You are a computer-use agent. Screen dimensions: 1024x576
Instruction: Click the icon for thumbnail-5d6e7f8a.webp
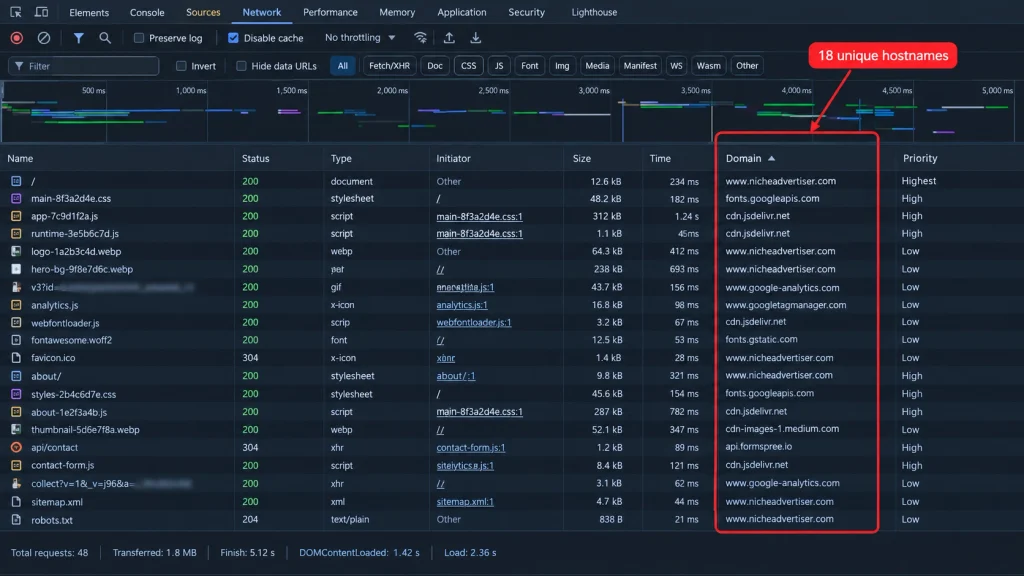(16, 430)
